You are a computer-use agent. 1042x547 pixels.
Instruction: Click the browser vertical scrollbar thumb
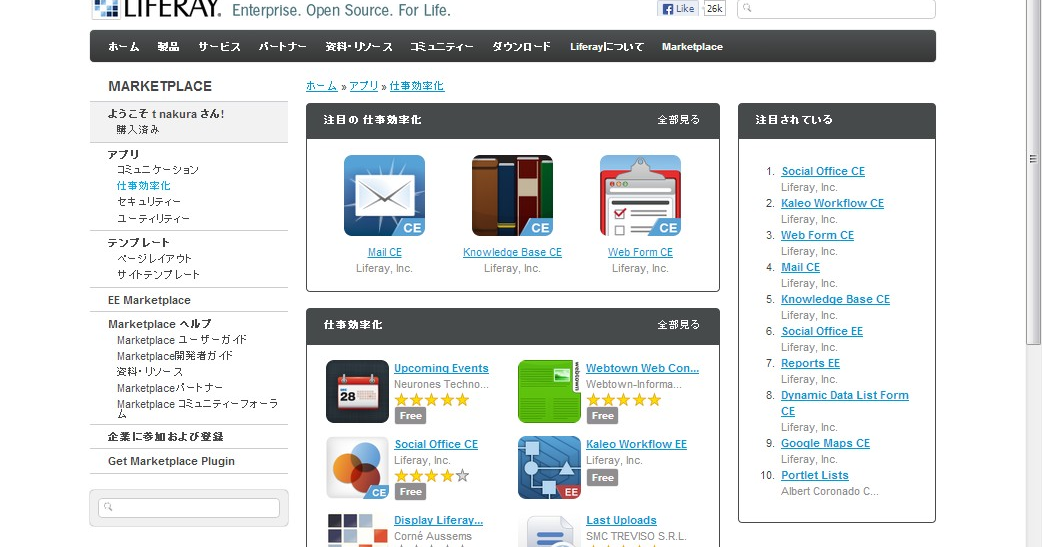click(1033, 171)
